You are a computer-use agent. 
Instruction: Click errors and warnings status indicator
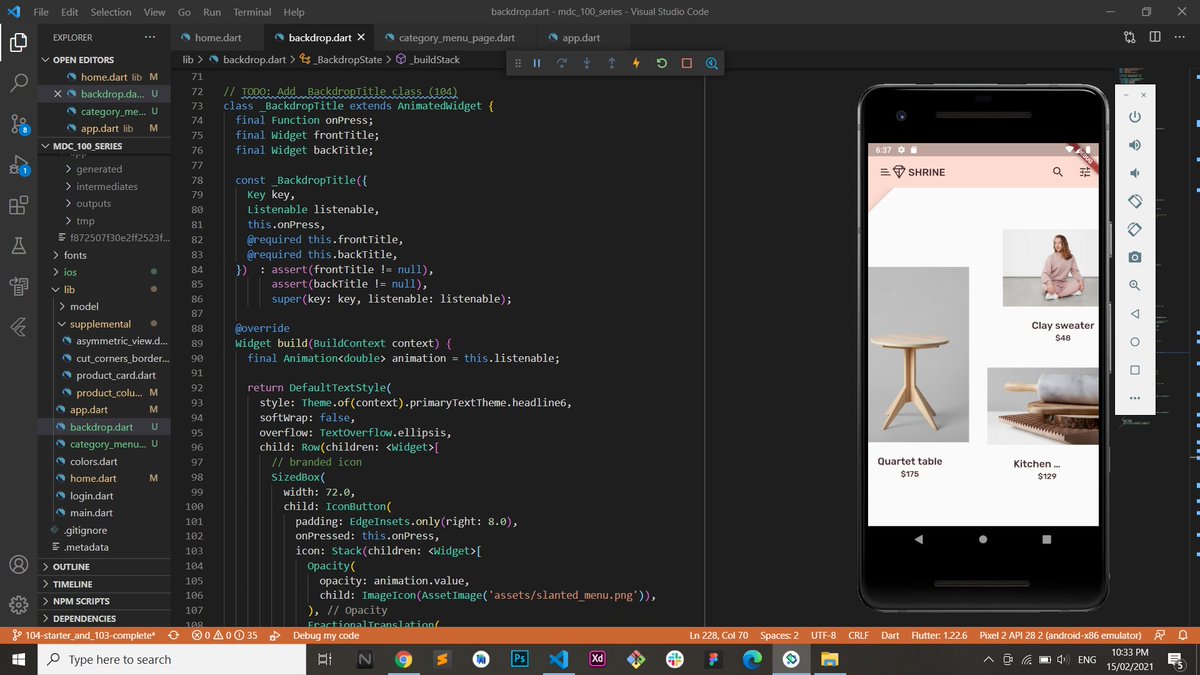click(x=224, y=635)
